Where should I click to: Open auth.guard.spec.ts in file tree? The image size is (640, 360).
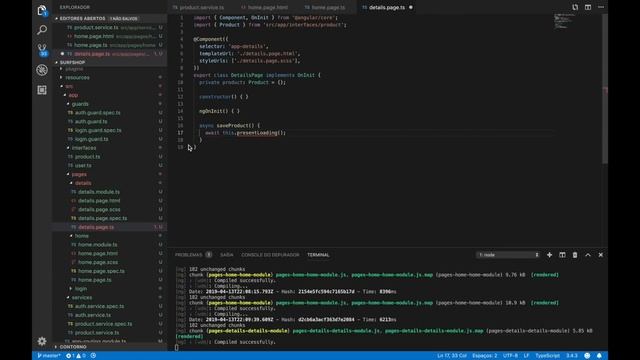(x=98, y=113)
